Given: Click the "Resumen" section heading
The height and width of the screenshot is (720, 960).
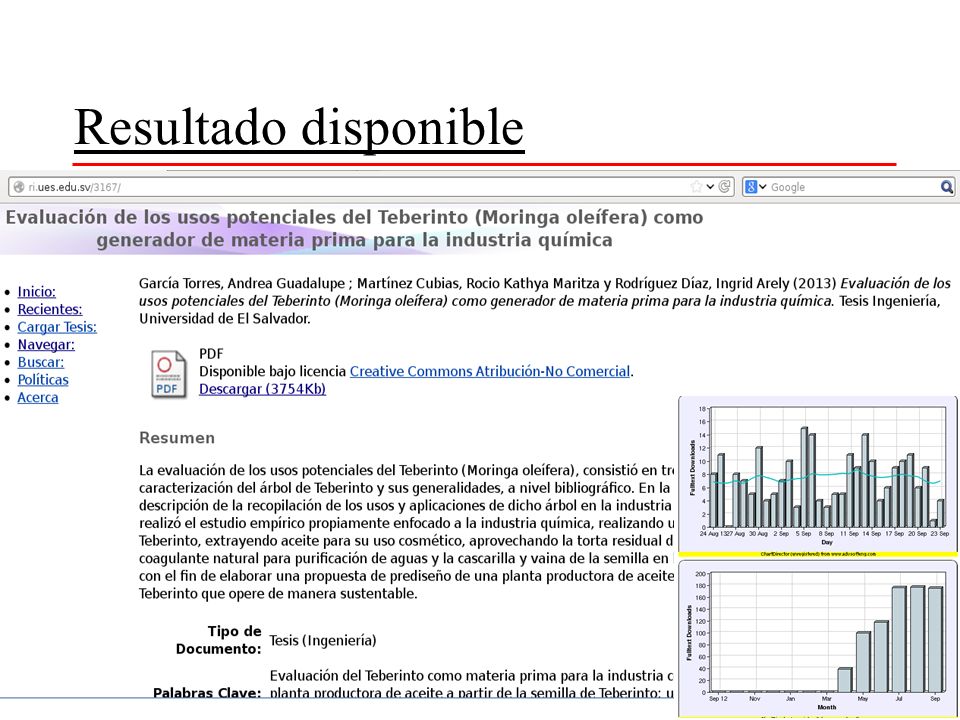Looking at the screenshot, I should click(177, 438).
